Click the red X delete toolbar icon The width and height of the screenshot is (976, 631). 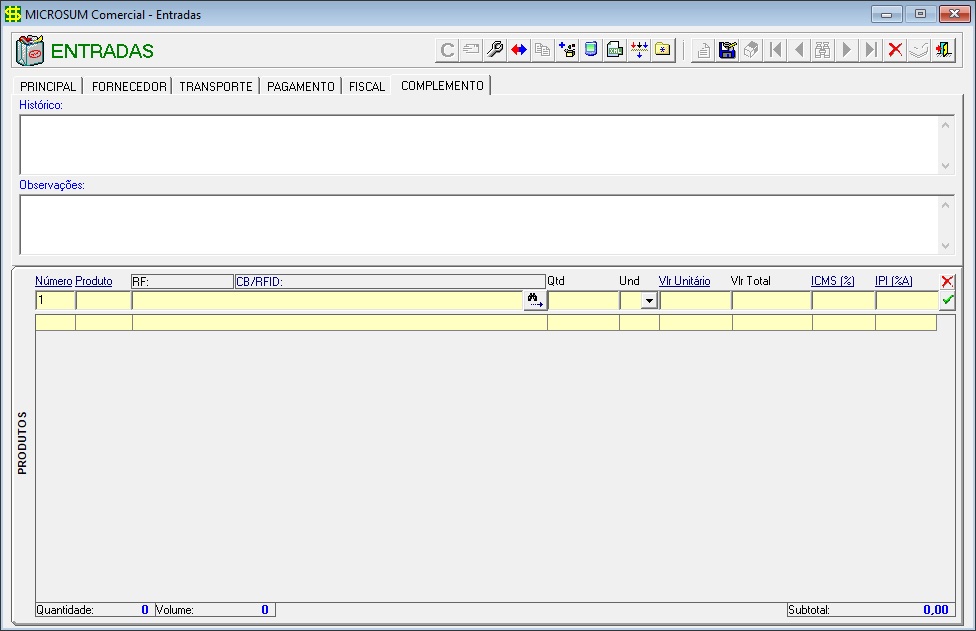(895, 50)
